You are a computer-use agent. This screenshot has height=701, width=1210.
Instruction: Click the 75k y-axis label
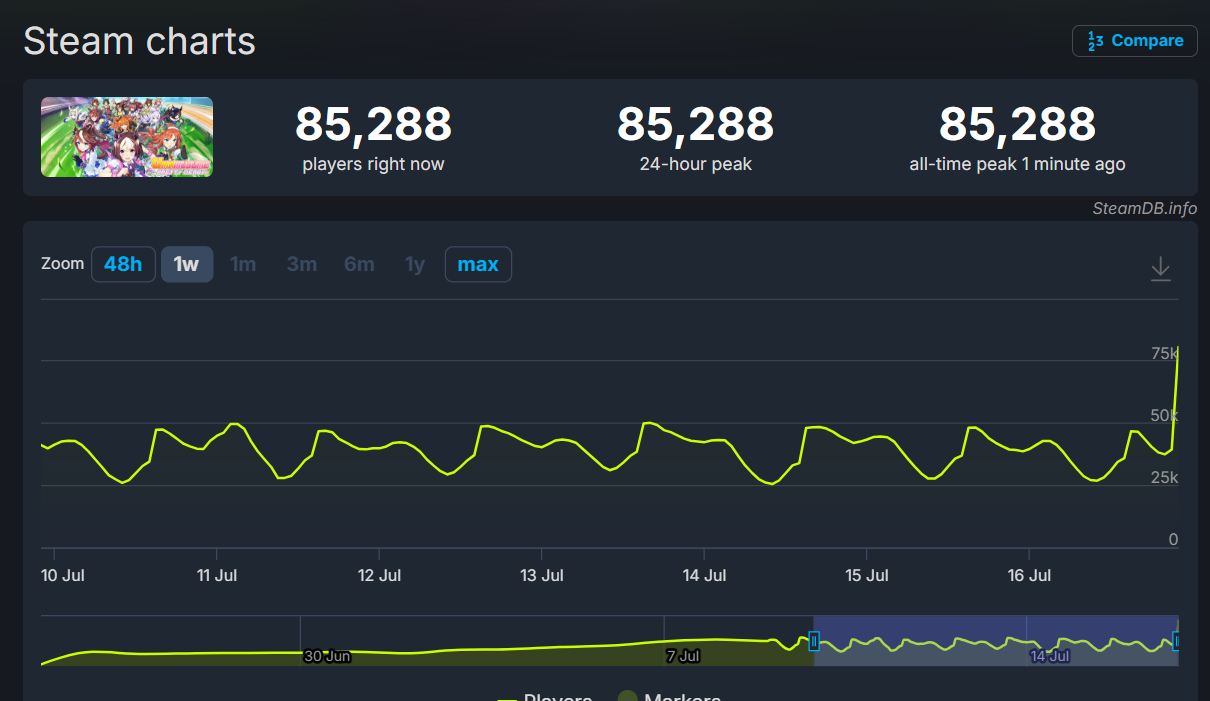click(x=1165, y=353)
